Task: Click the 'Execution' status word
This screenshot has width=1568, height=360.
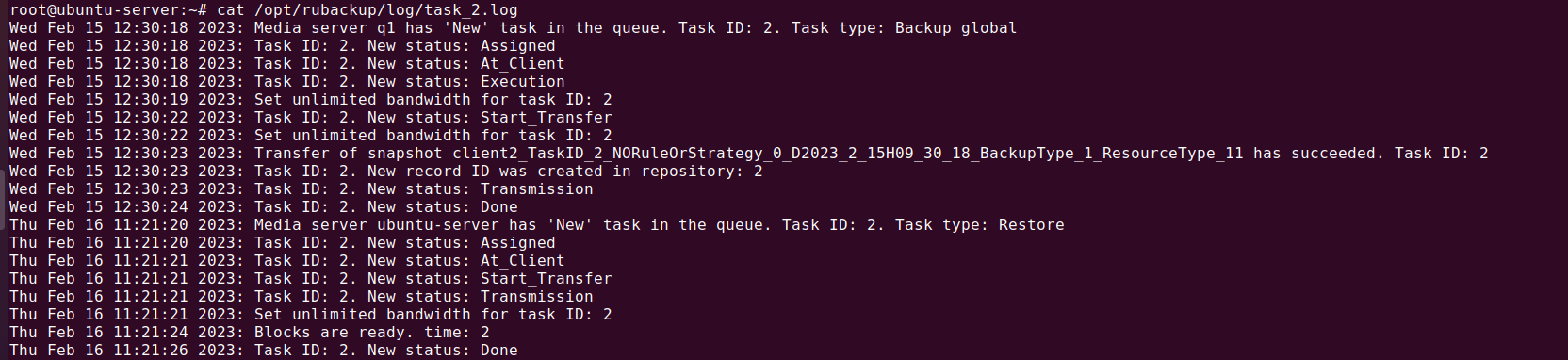Action: [522, 82]
